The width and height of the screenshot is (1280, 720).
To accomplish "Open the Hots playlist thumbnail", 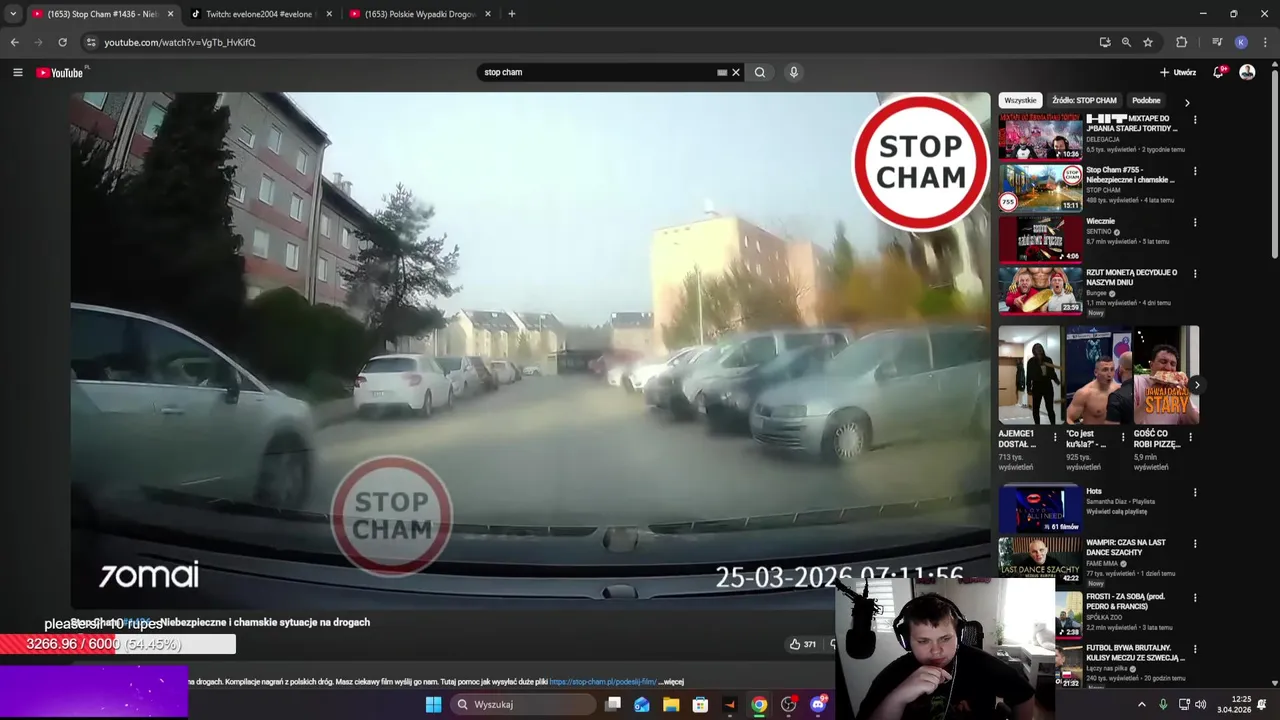I will tap(1040, 509).
